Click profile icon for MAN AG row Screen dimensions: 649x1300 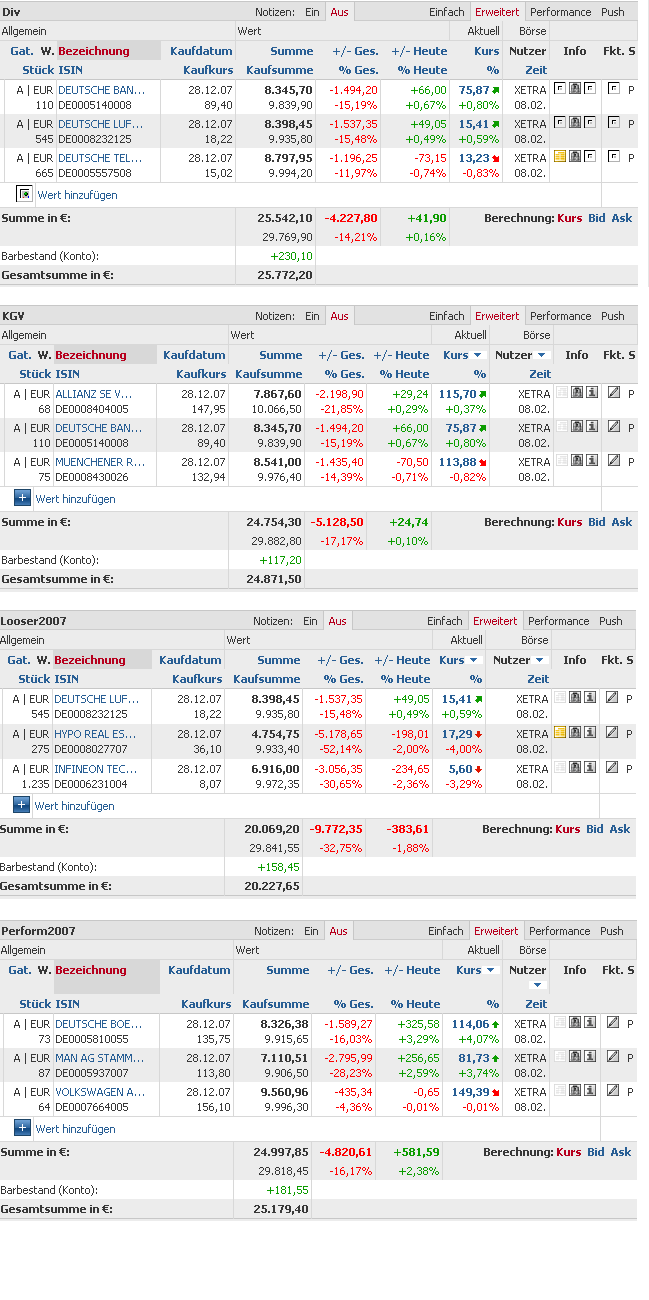(576, 1057)
